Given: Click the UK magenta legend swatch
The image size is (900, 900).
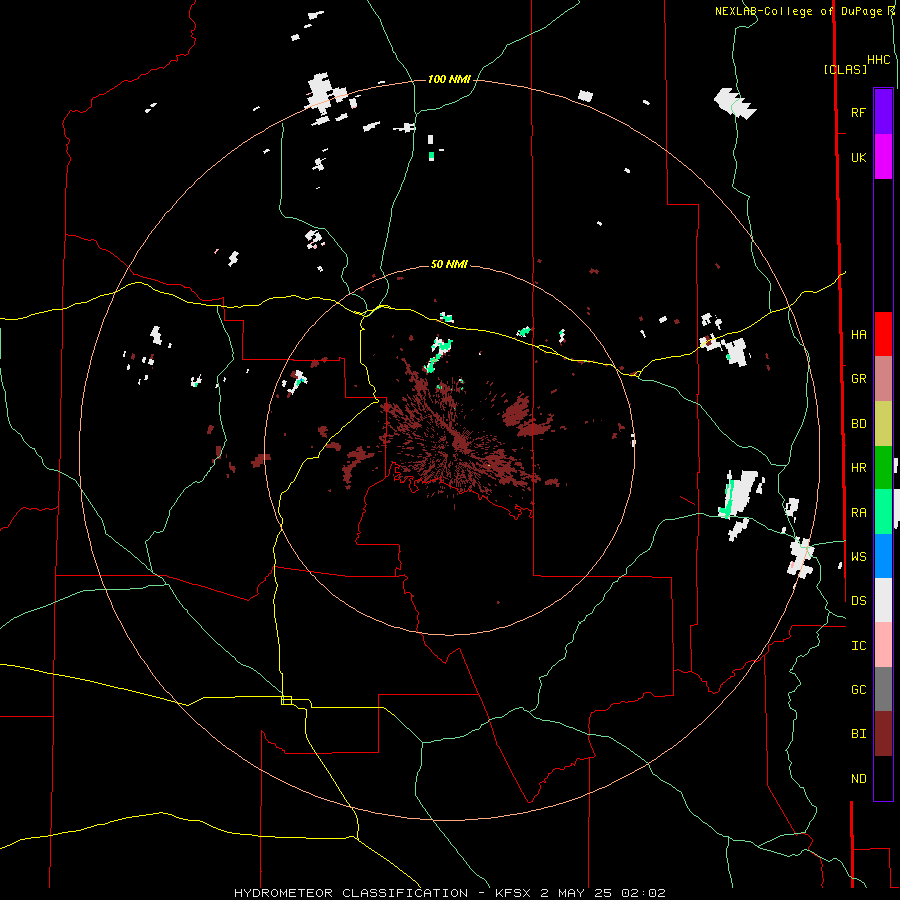Looking at the screenshot, I should coord(883,157).
